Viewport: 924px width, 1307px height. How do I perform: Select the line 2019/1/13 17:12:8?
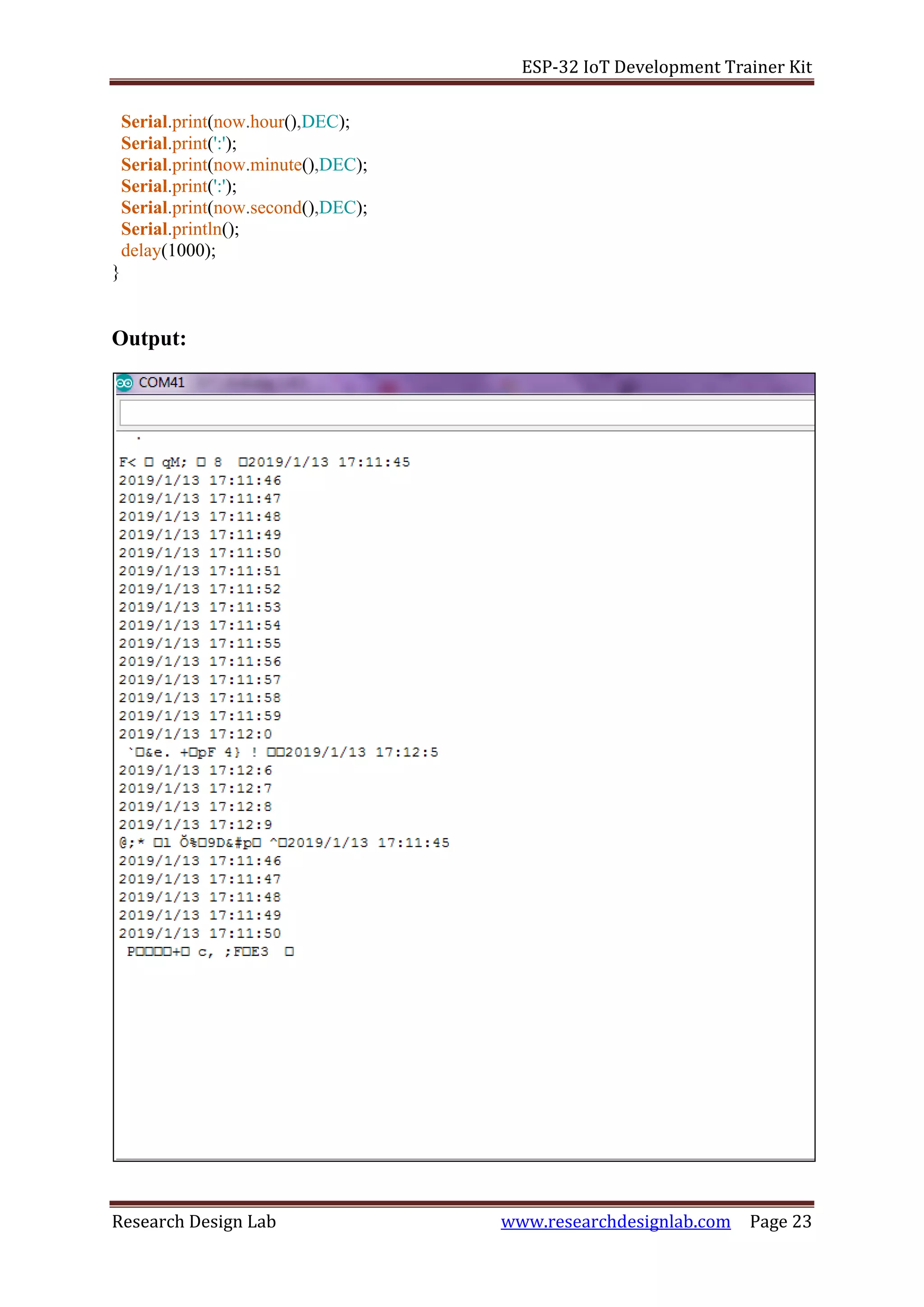tap(195, 806)
